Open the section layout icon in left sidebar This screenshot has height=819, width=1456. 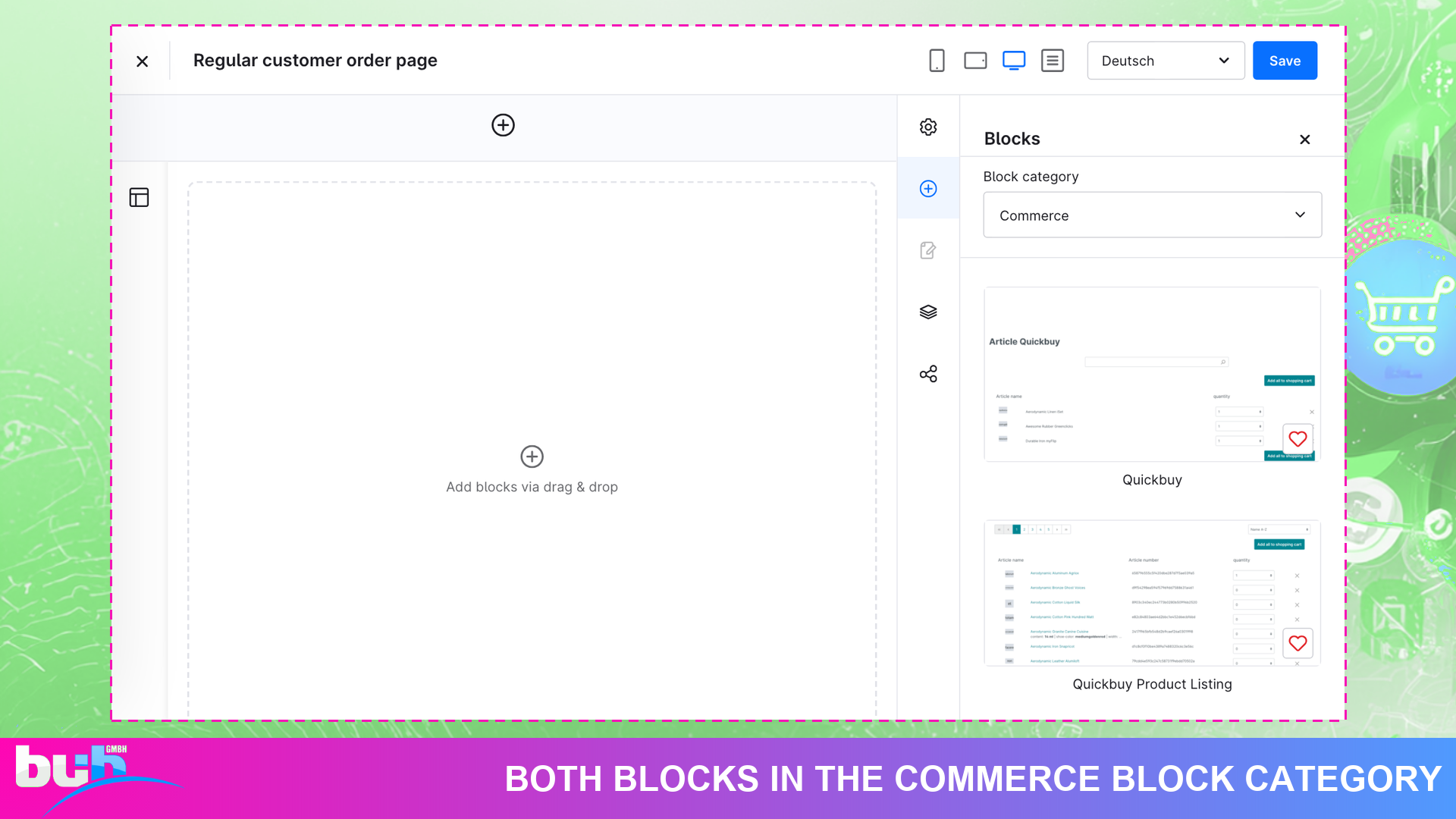click(139, 197)
